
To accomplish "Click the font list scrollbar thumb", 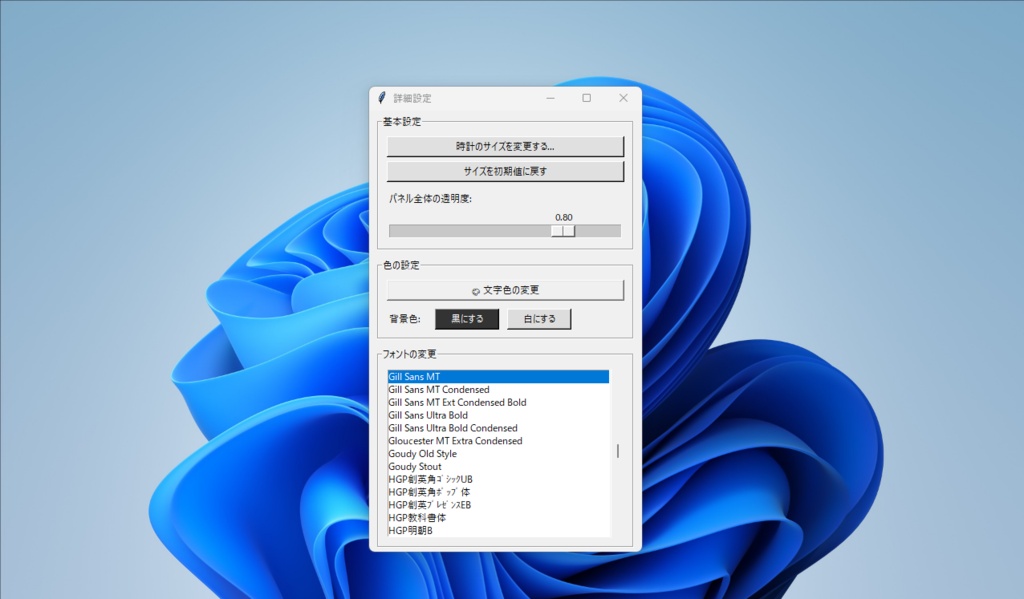I will click(618, 451).
